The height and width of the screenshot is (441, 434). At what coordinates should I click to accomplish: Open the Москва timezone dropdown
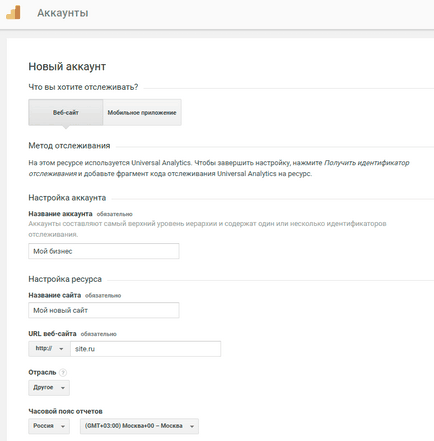coord(139,426)
